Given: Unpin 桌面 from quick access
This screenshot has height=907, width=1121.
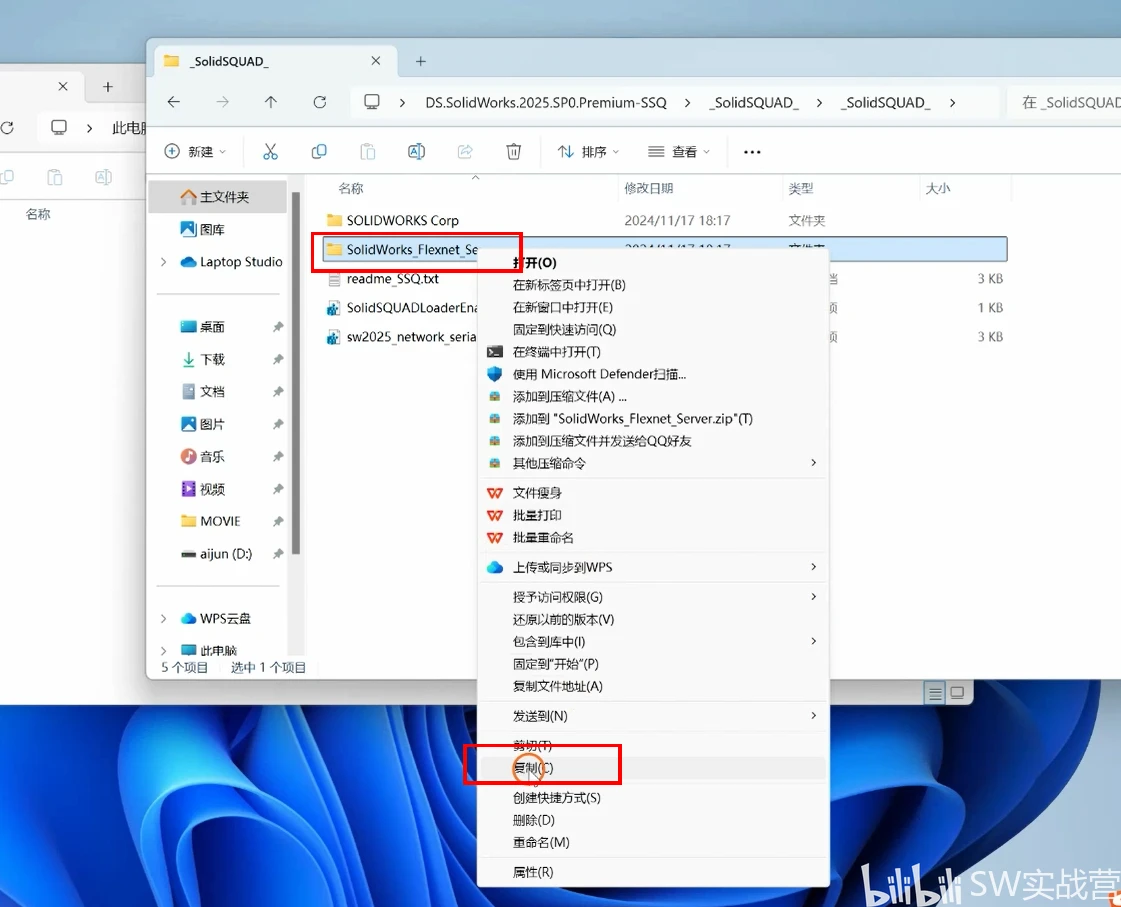Looking at the screenshot, I should pos(278,327).
